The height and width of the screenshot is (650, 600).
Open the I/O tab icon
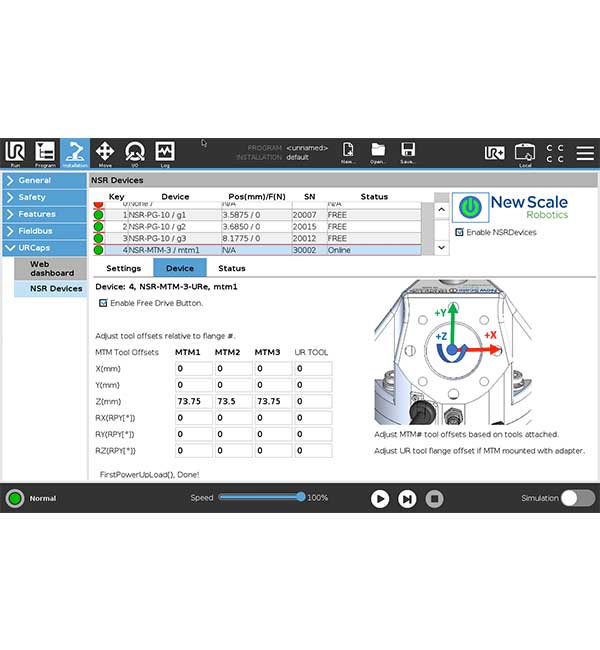coord(135,153)
